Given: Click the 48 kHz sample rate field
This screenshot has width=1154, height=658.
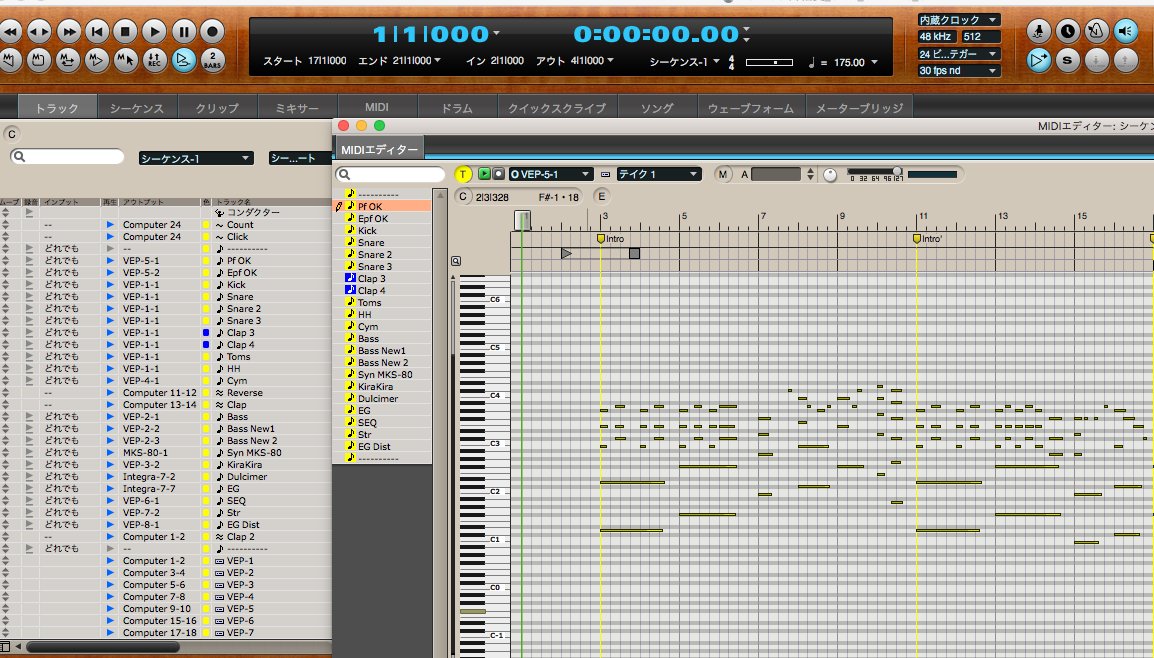Looking at the screenshot, I should click(x=936, y=37).
